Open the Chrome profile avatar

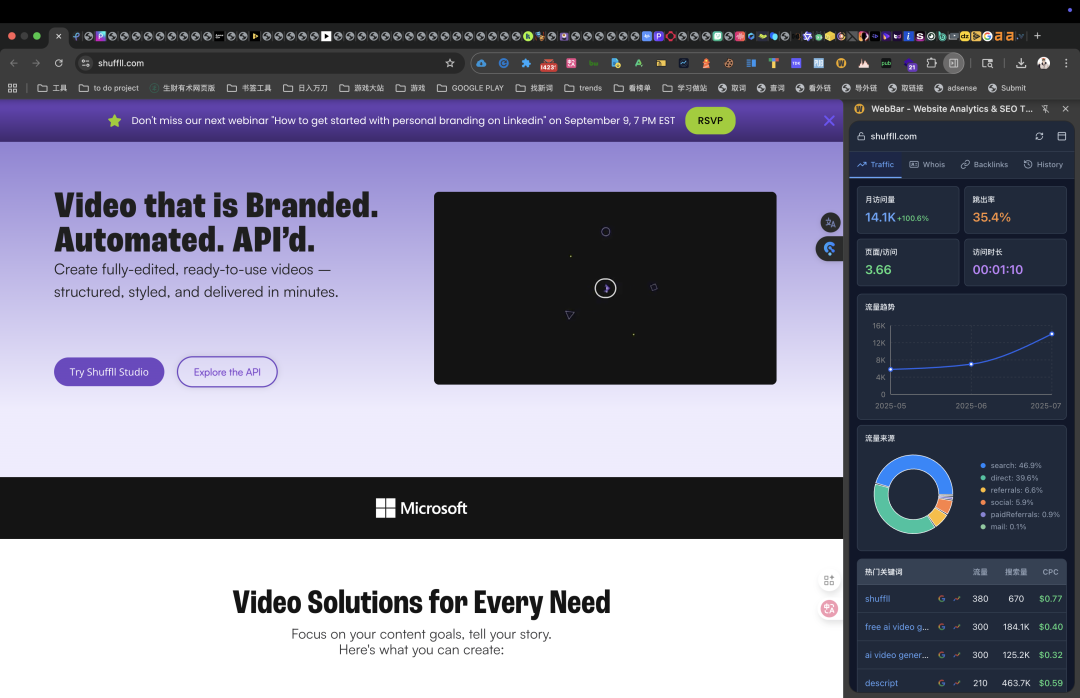1043,63
